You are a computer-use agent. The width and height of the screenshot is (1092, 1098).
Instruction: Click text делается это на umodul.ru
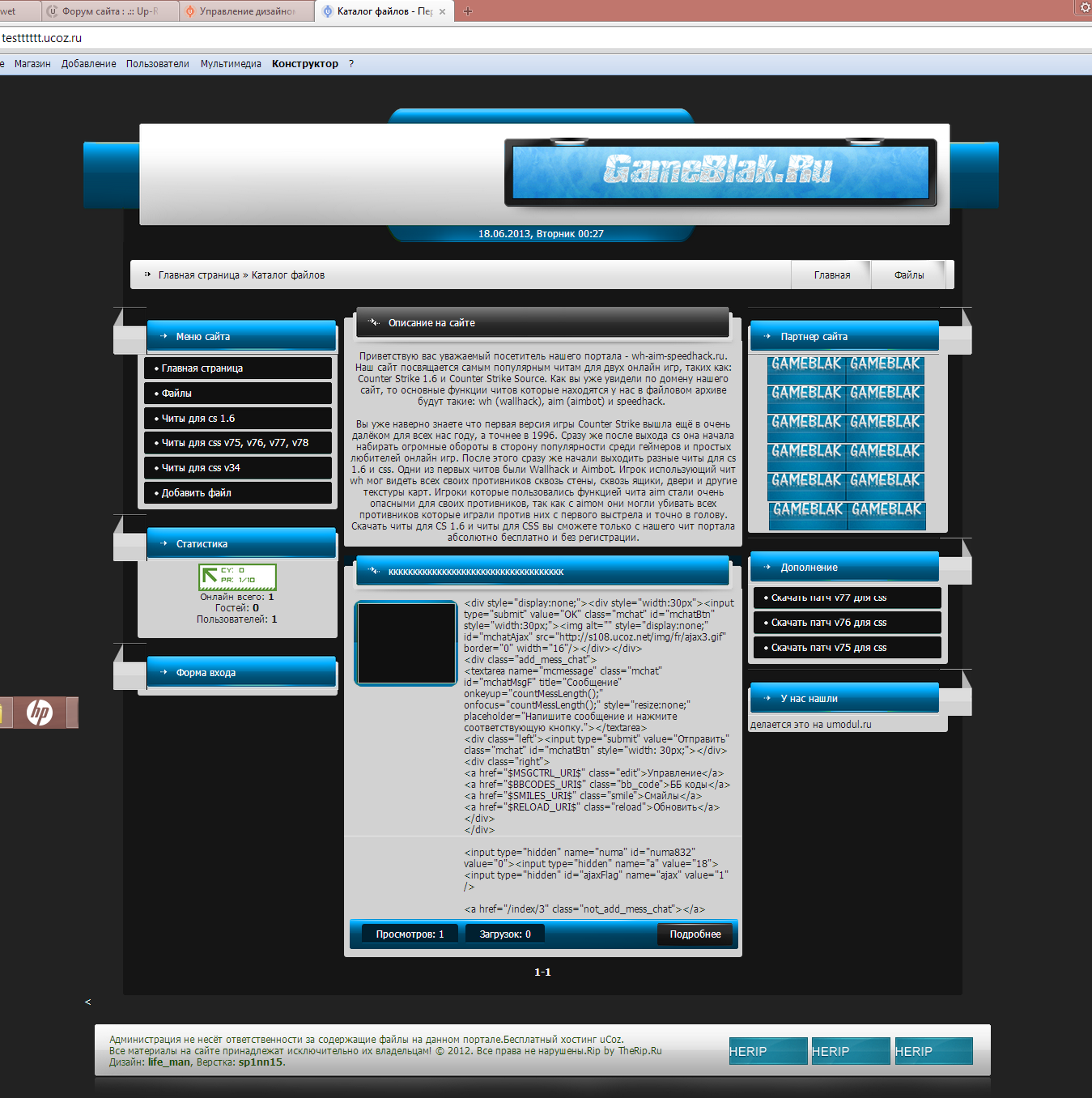(811, 725)
